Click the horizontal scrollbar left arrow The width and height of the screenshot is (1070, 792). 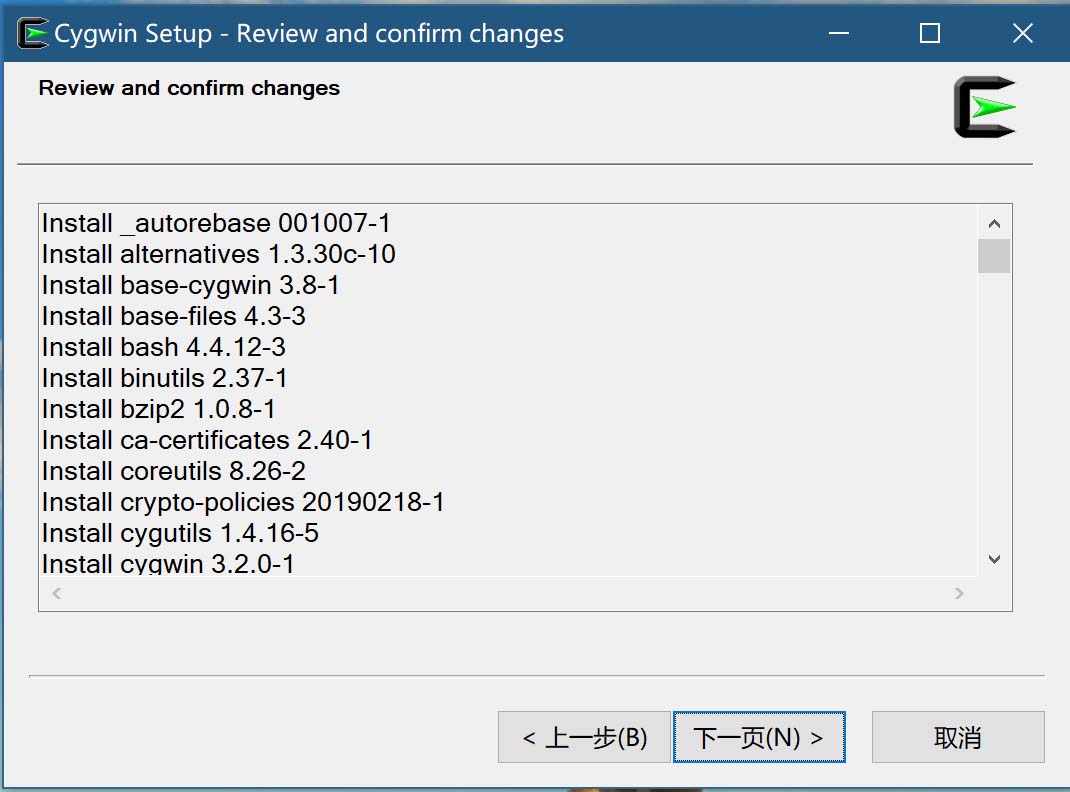[57, 594]
